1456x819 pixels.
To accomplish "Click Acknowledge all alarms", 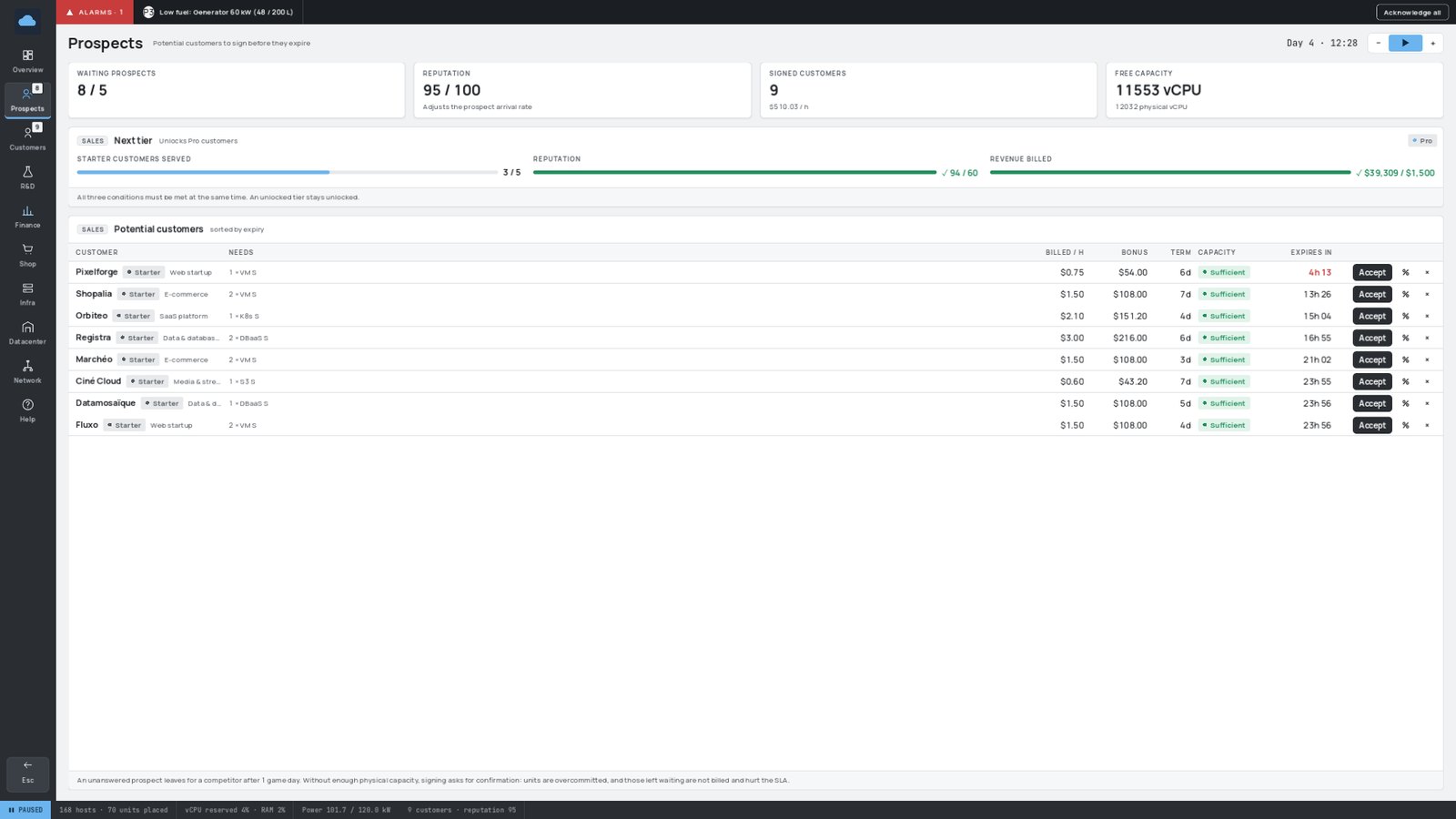I will pyautogui.click(x=1412, y=12).
